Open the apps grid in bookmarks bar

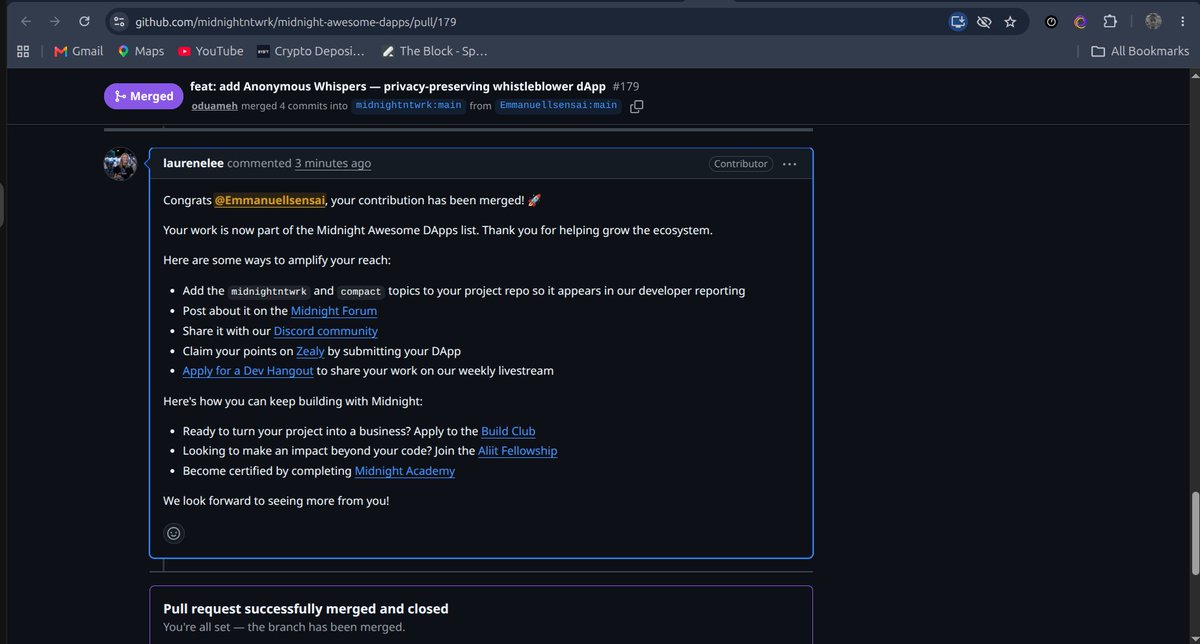23,51
